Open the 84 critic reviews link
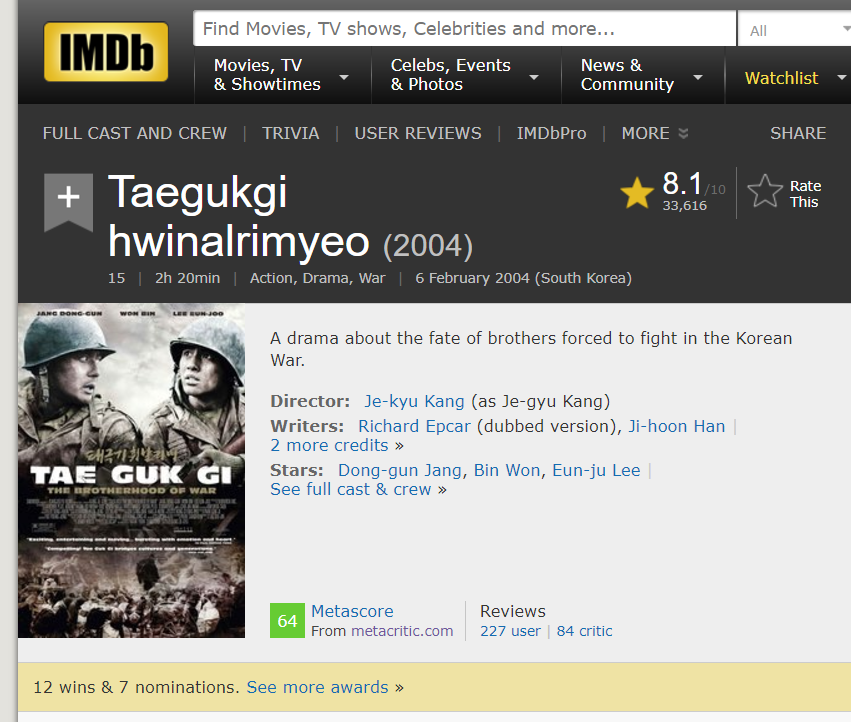Image resolution: width=851 pixels, height=722 pixels. coord(584,631)
